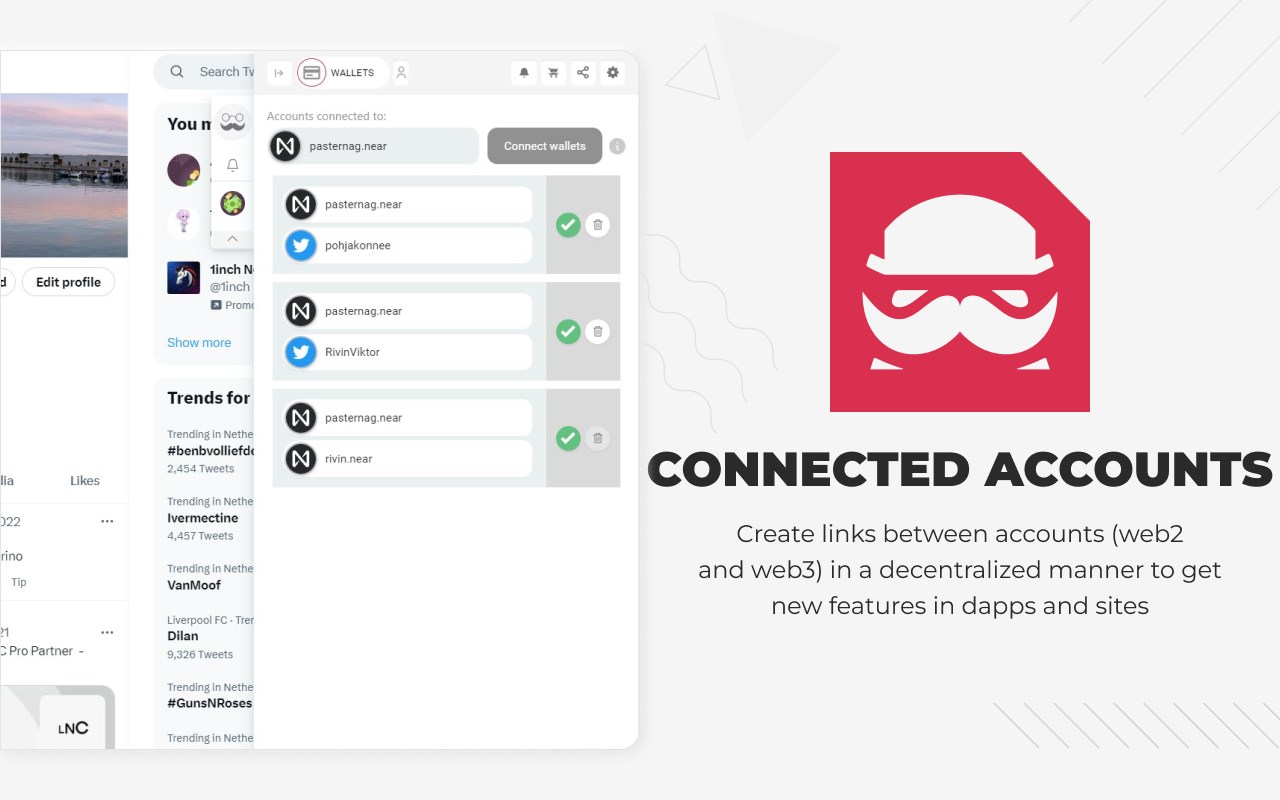Open the pasternag.near account selector
The height and width of the screenshot is (800, 1280).
373,146
